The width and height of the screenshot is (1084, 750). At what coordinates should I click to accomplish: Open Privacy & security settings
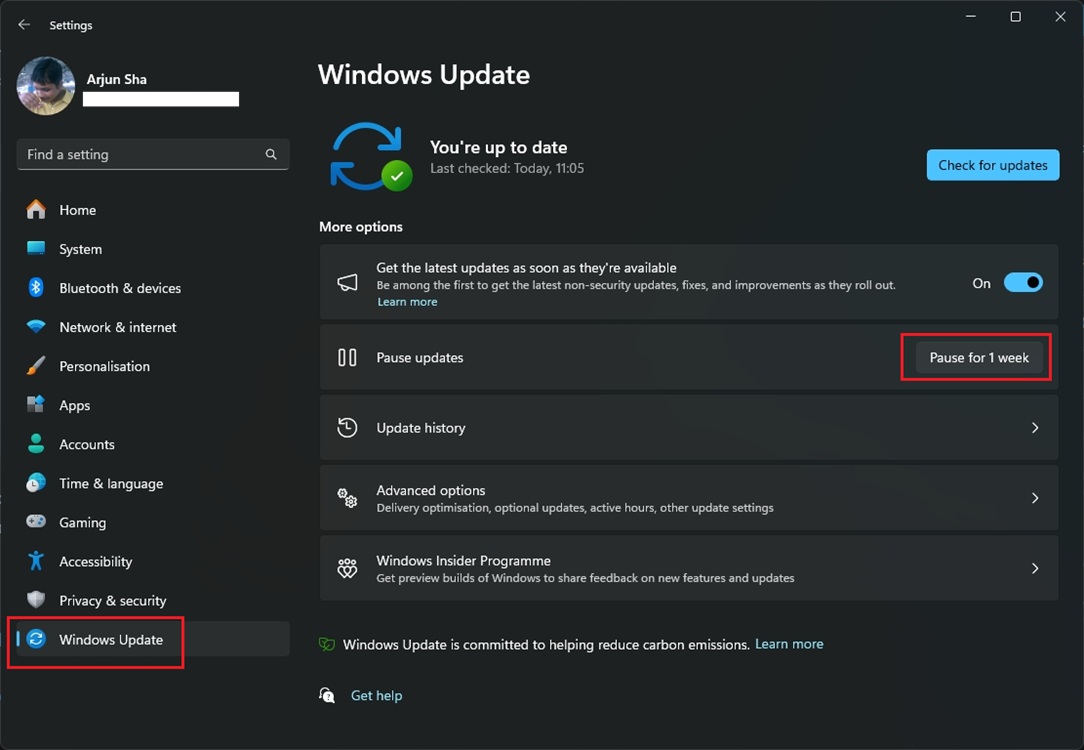(112, 600)
